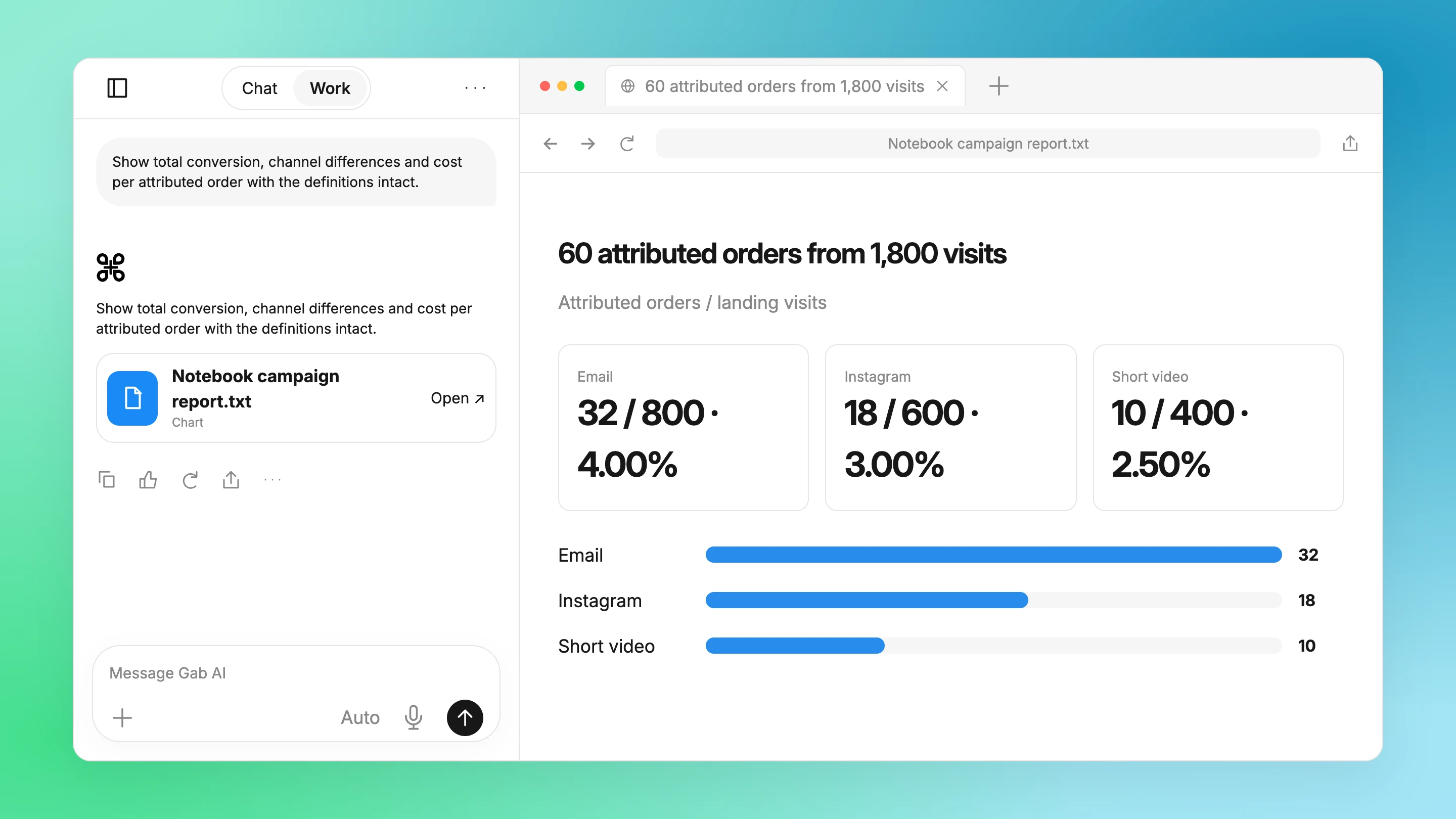Send message with the arrow button
This screenshot has width=1456, height=819.
[x=465, y=718]
